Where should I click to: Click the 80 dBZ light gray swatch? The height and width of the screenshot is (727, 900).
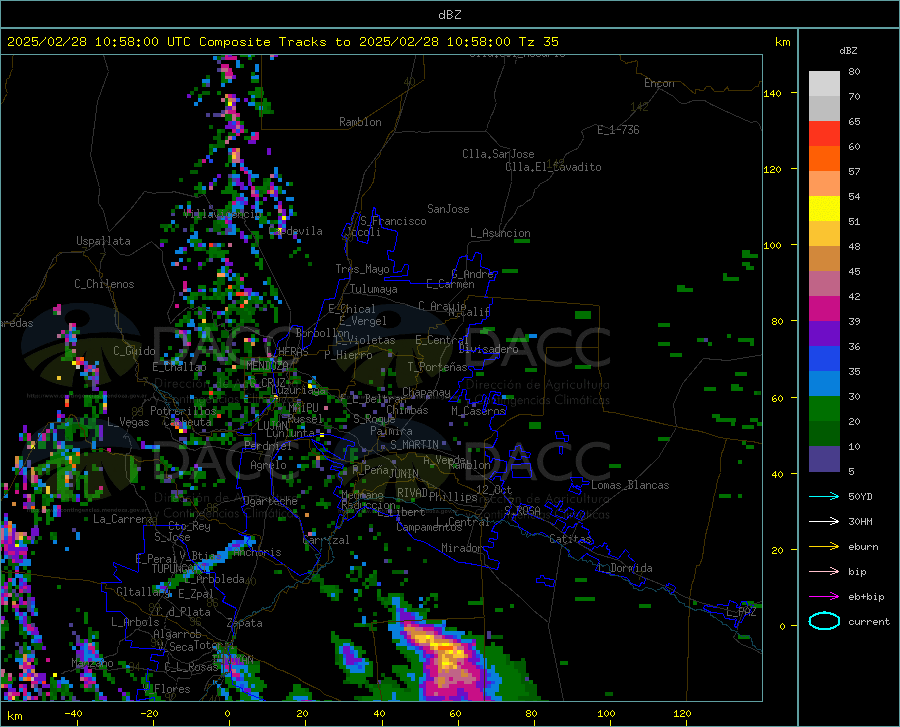pyautogui.click(x=824, y=83)
